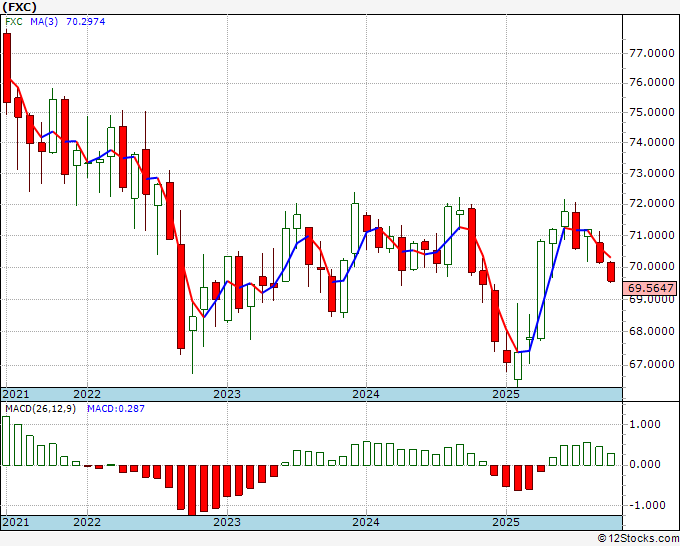Click the 67.0000 price axis label
680x546 pixels.
click(652, 364)
